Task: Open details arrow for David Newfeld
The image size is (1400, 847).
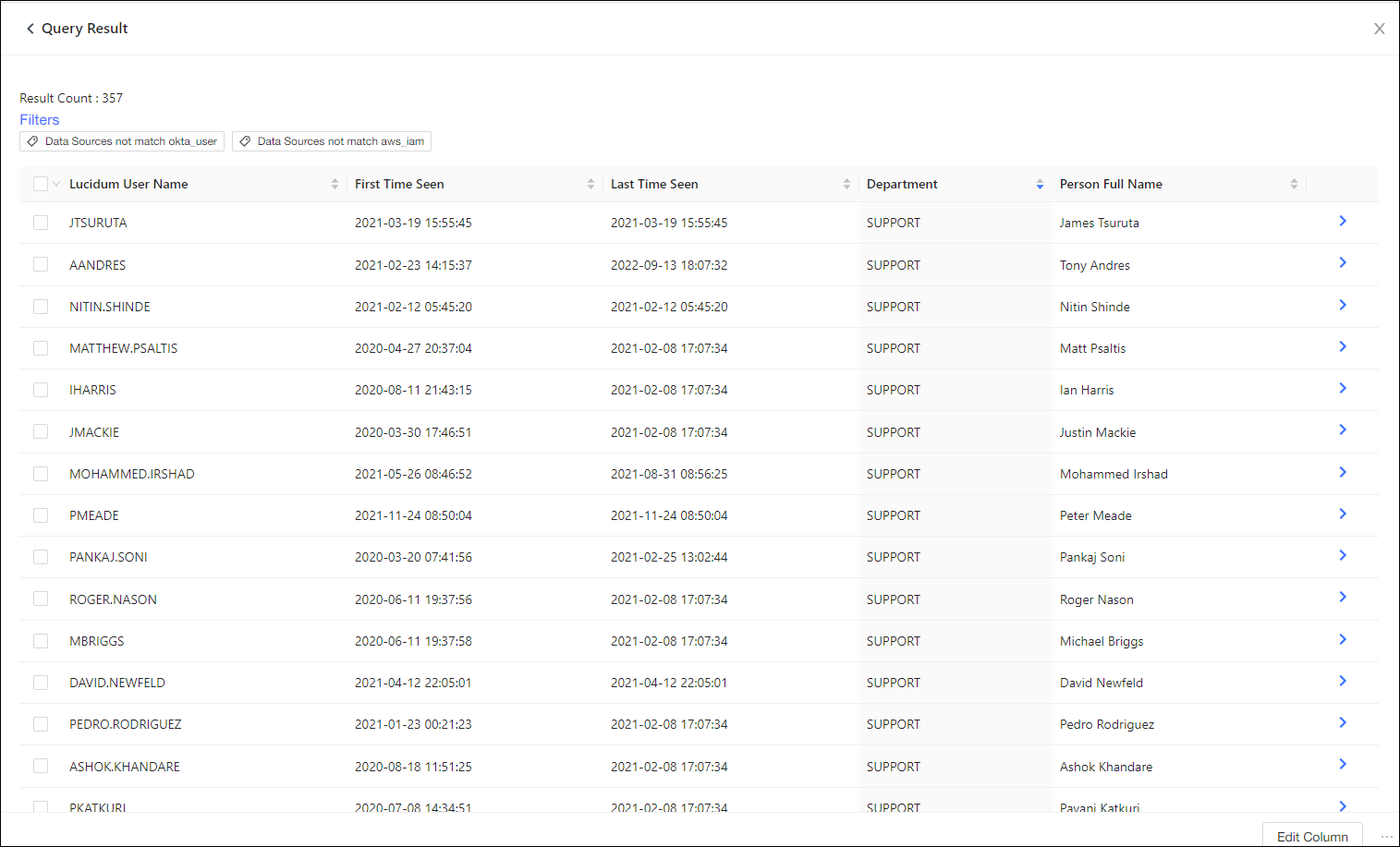Action: [x=1343, y=681]
